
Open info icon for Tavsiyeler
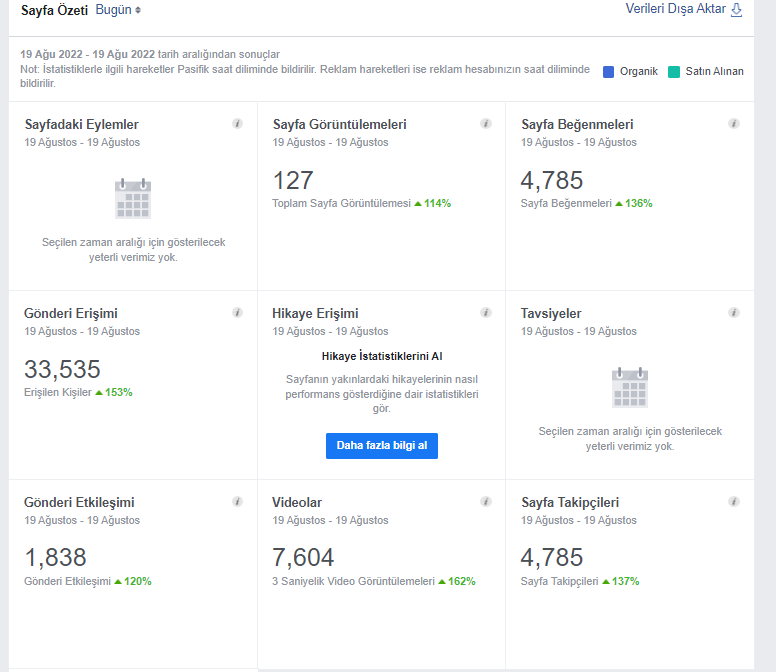(734, 312)
